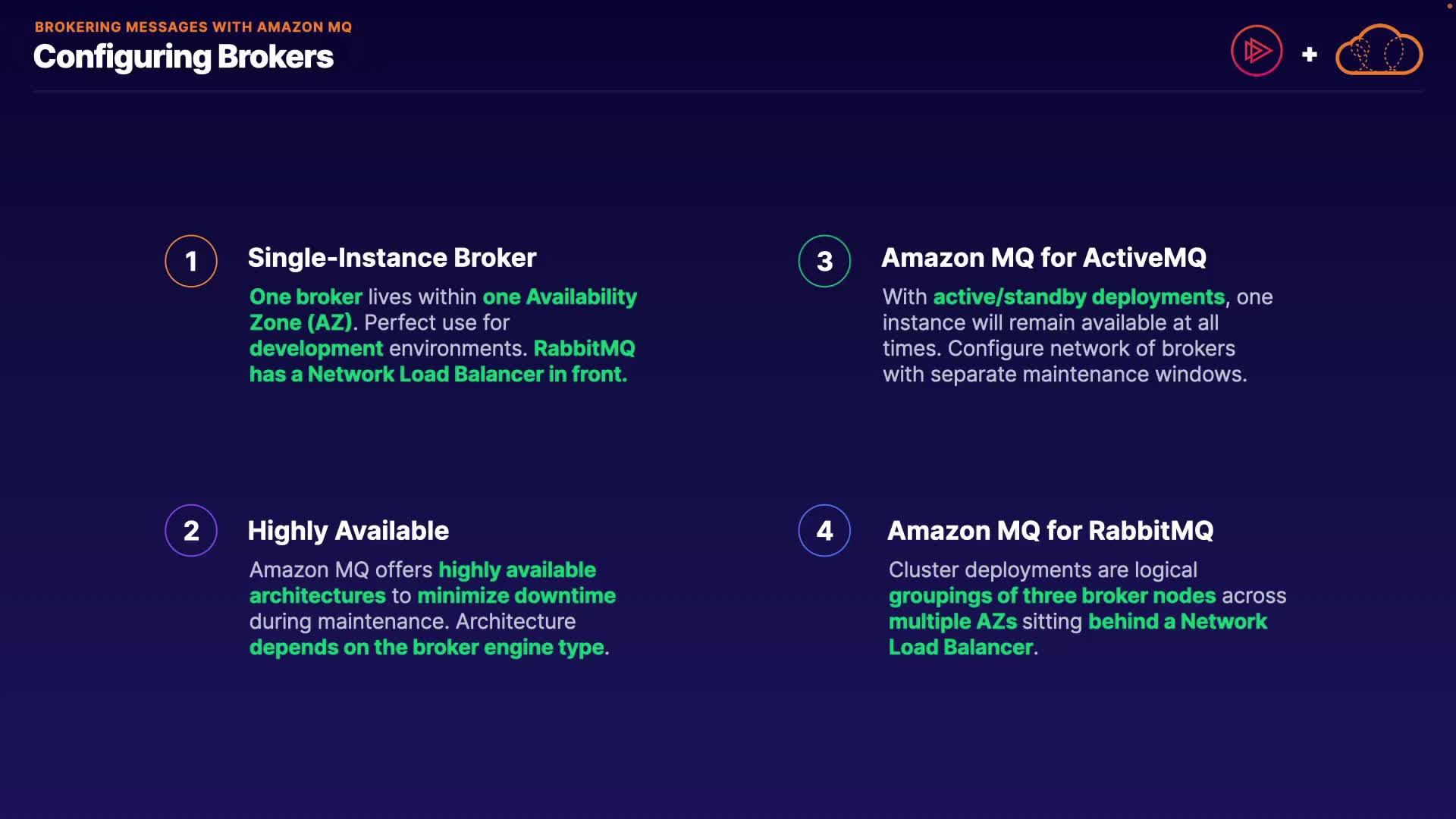1456x819 pixels.
Task: Click the green circled number 3
Action: tap(824, 262)
